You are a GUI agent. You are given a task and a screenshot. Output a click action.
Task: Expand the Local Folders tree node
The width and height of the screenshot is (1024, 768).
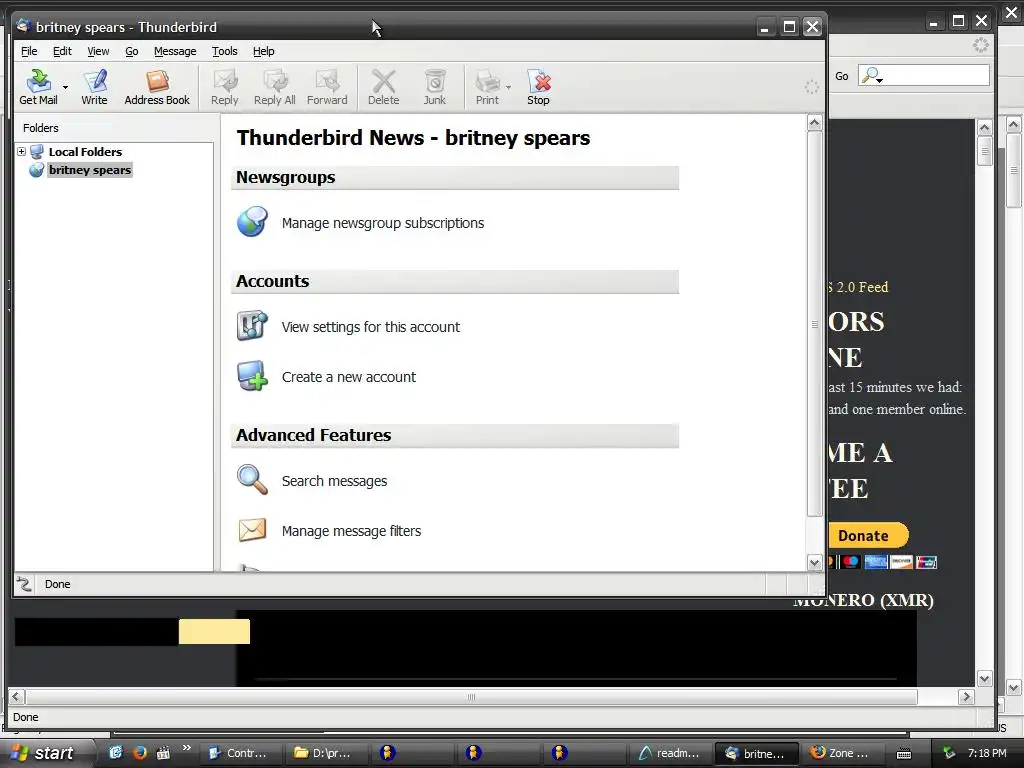click(x=22, y=152)
